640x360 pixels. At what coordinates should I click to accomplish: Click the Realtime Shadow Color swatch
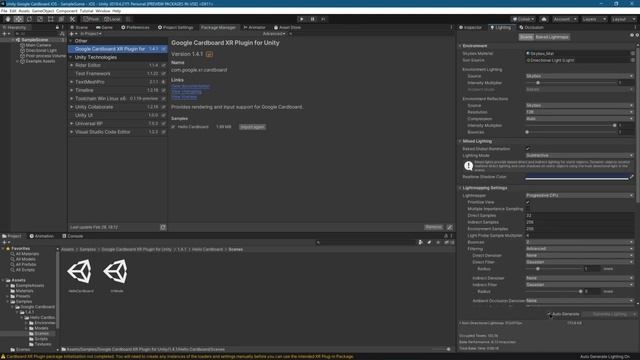577,177
